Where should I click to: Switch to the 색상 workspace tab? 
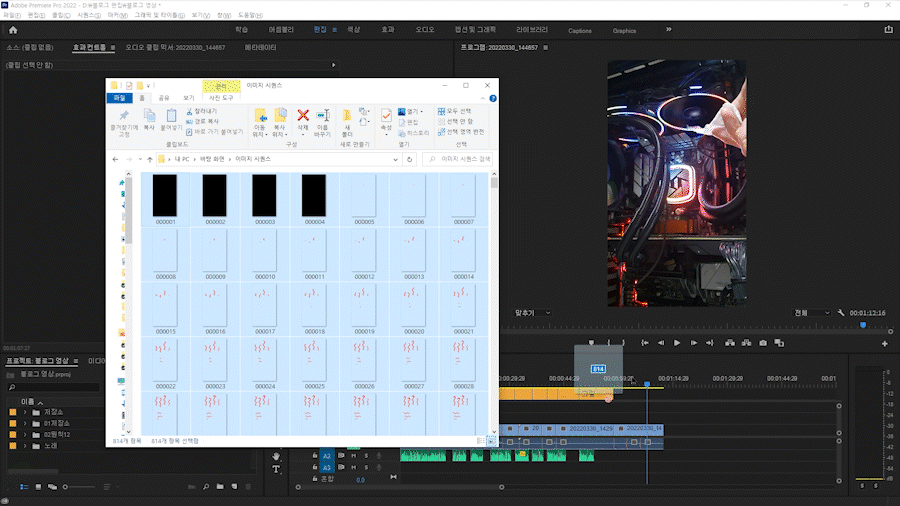click(353, 31)
